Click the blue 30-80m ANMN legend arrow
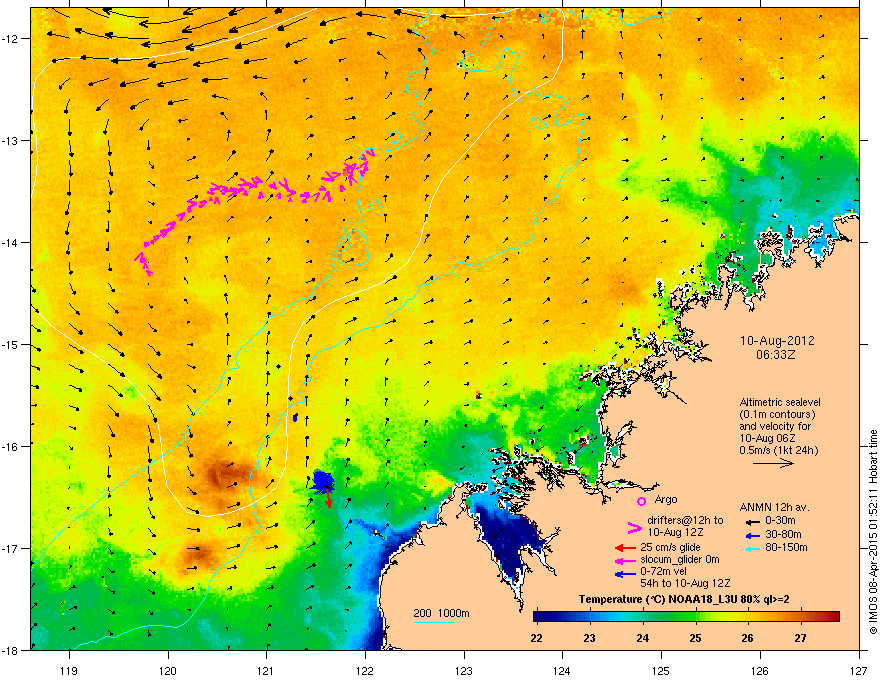 (x=752, y=535)
